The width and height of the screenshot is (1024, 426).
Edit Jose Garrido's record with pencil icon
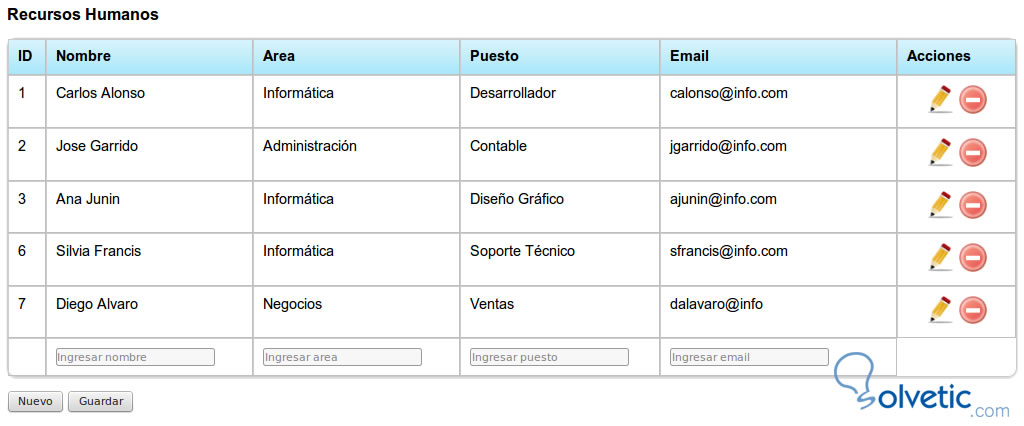pyautogui.click(x=940, y=152)
